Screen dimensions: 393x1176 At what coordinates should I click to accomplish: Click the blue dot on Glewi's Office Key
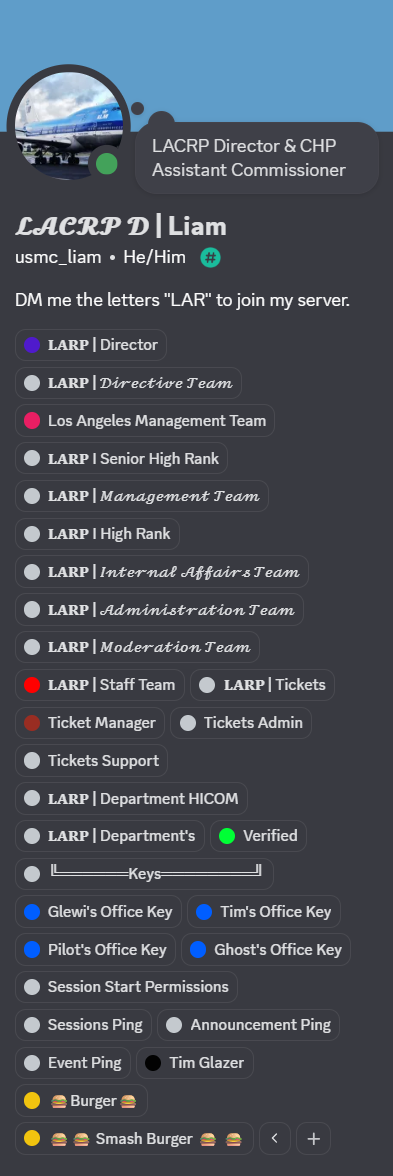(32, 912)
